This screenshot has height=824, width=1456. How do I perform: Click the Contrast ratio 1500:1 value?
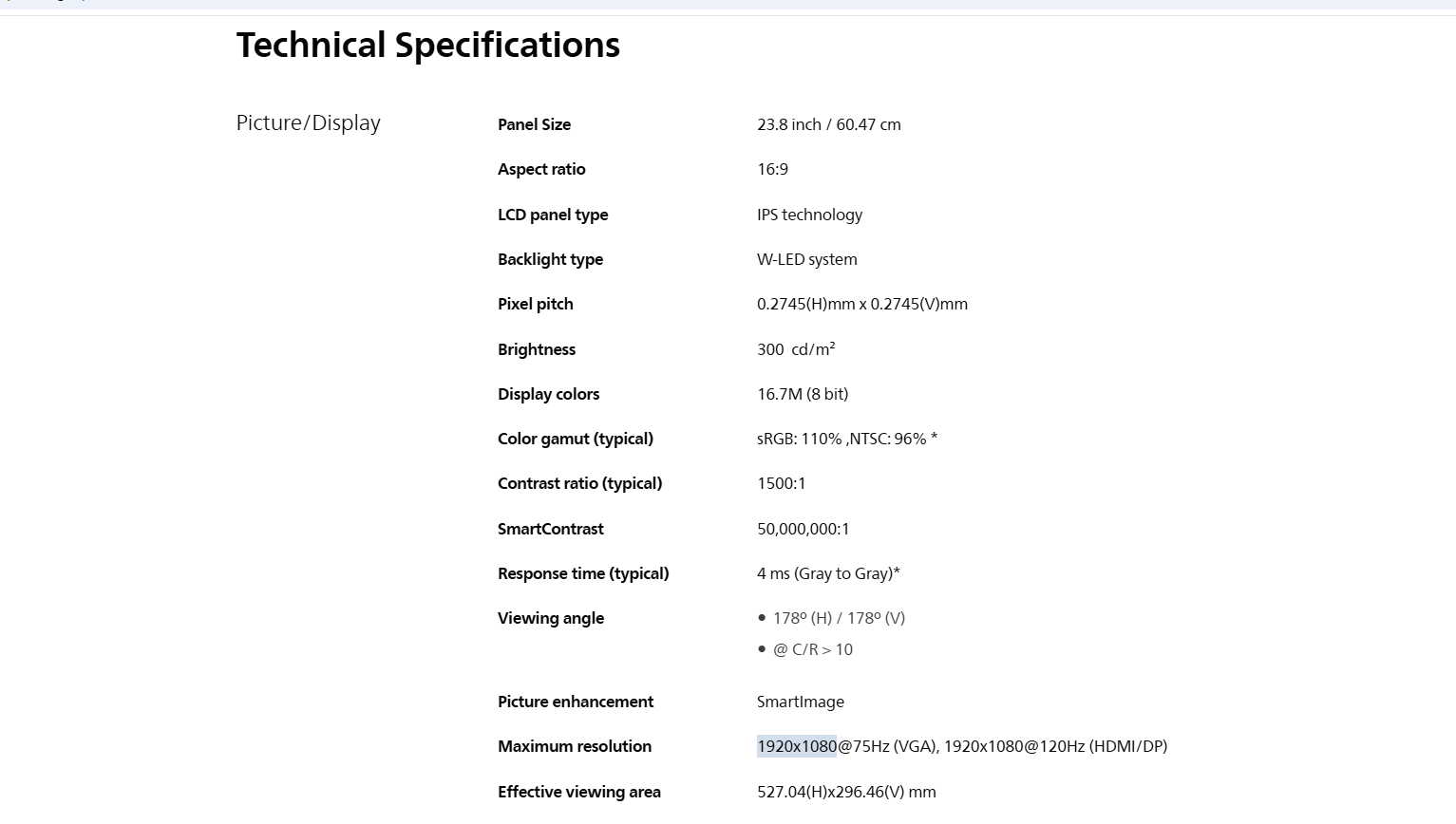point(781,483)
